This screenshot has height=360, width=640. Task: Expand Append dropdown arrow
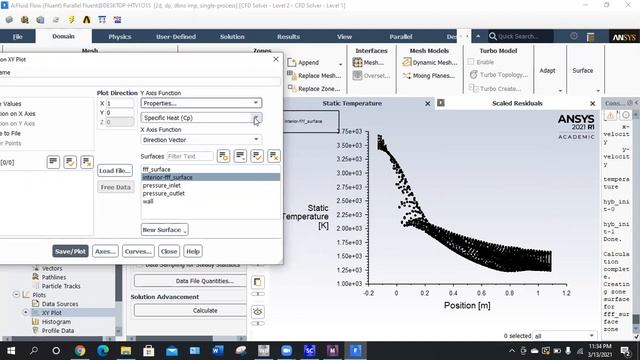tap(340, 64)
